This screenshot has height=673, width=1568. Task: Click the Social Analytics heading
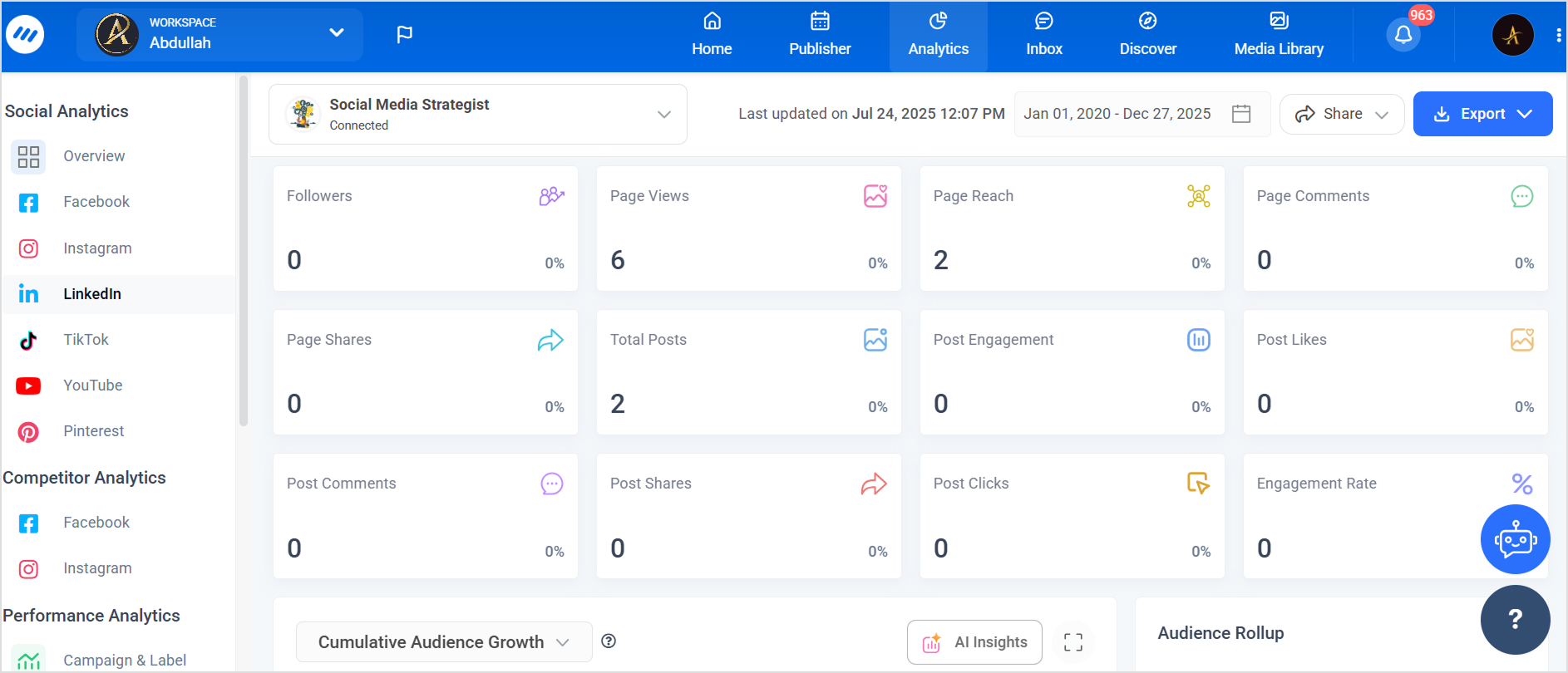click(67, 111)
